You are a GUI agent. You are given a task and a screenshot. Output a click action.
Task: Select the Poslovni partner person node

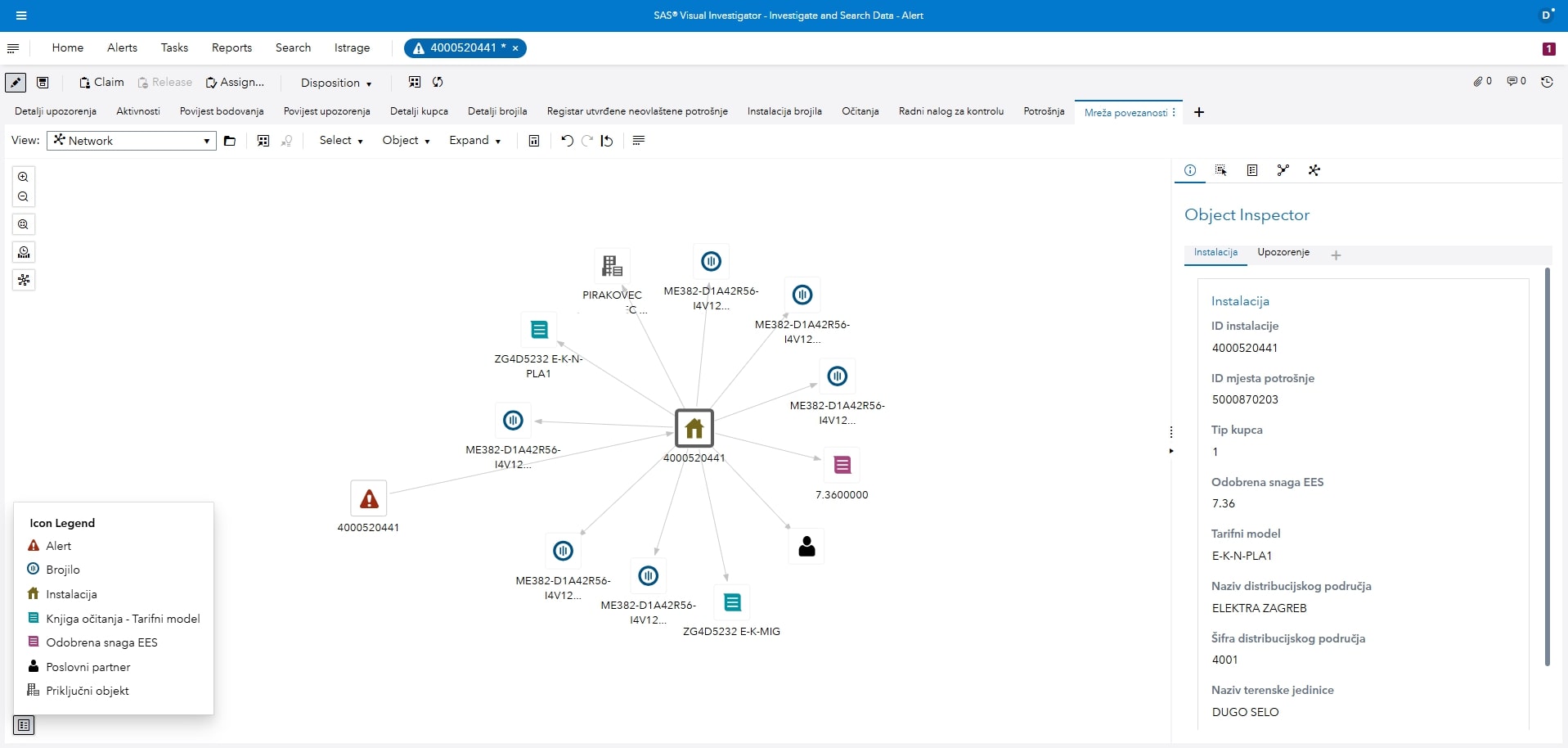coord(806,547)
